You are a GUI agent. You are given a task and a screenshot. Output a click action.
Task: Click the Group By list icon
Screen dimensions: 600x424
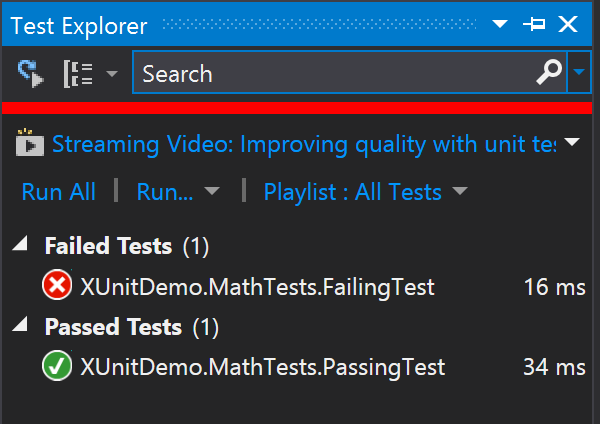click(78, 73)
